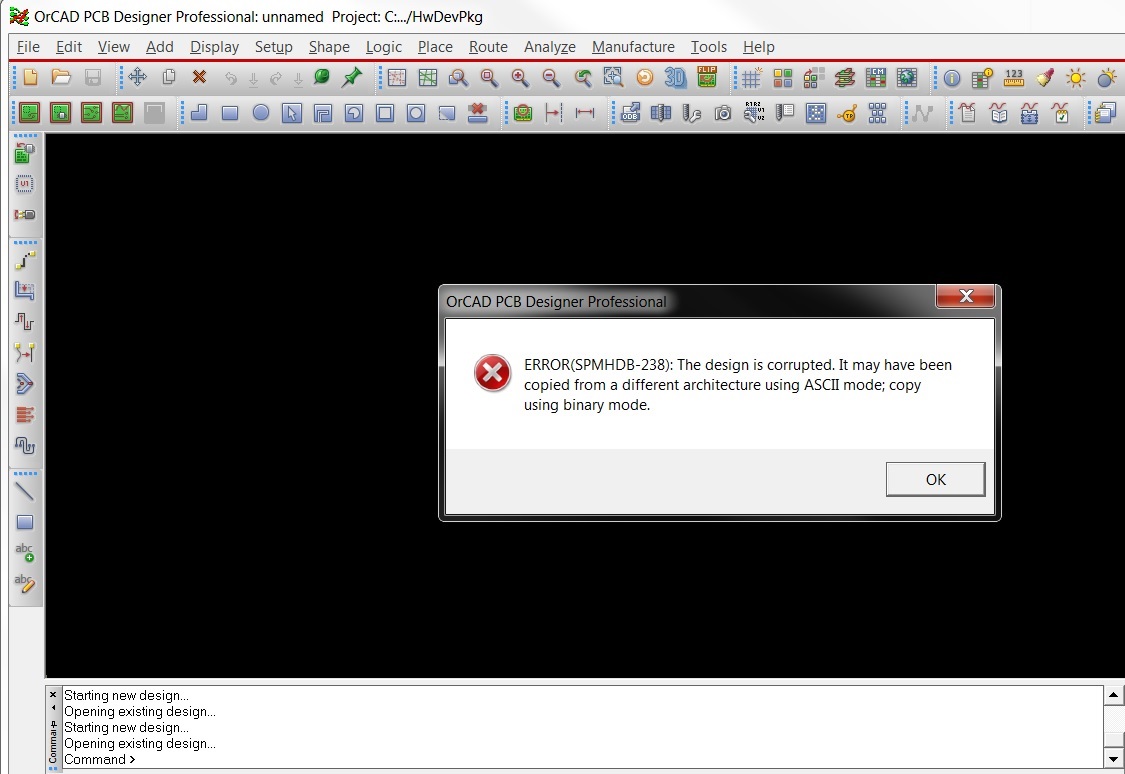Click the dehighlight dim sun icon

click(x=1106, y=77)
